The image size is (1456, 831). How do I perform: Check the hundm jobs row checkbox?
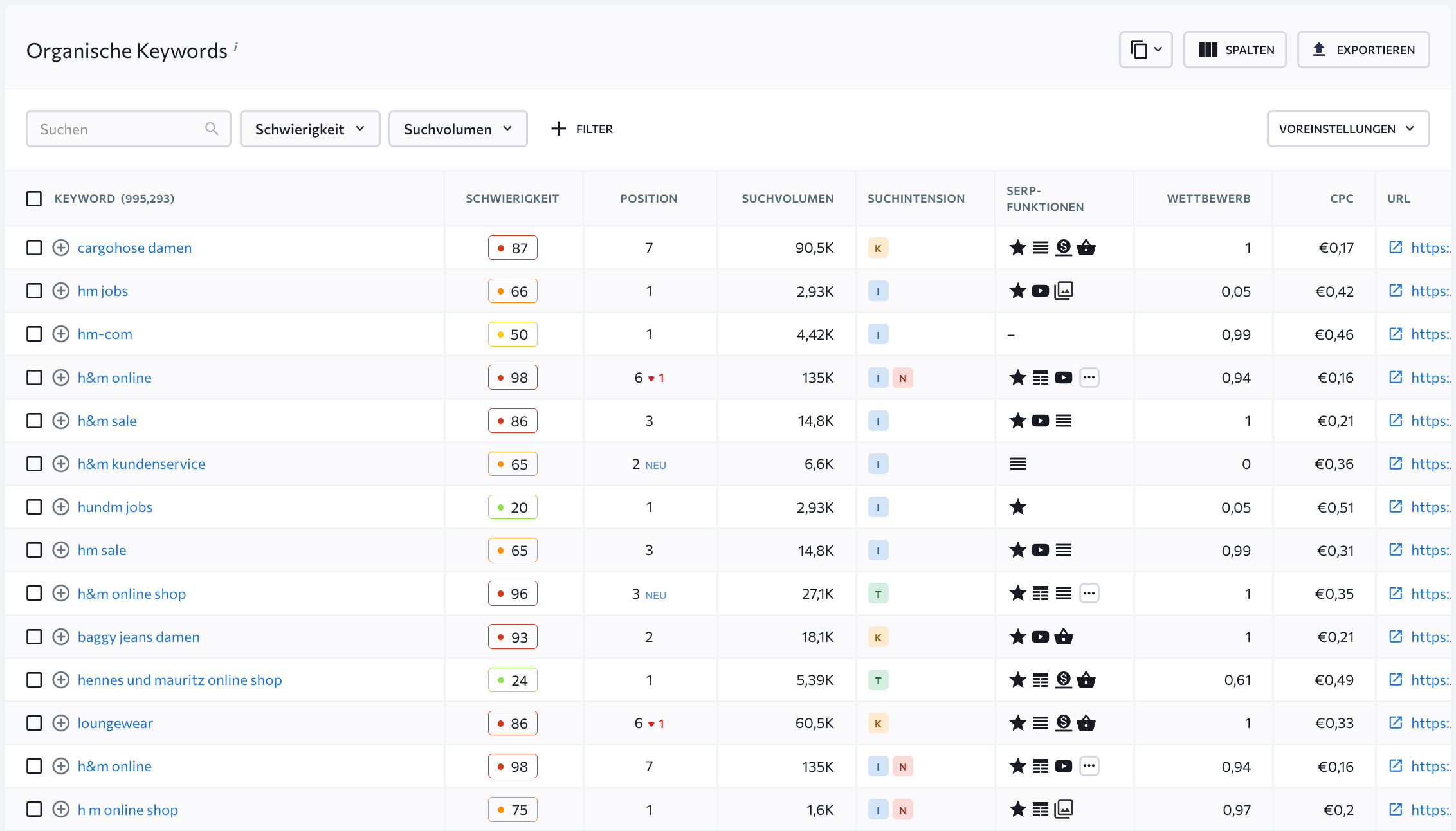coord(34,507)
